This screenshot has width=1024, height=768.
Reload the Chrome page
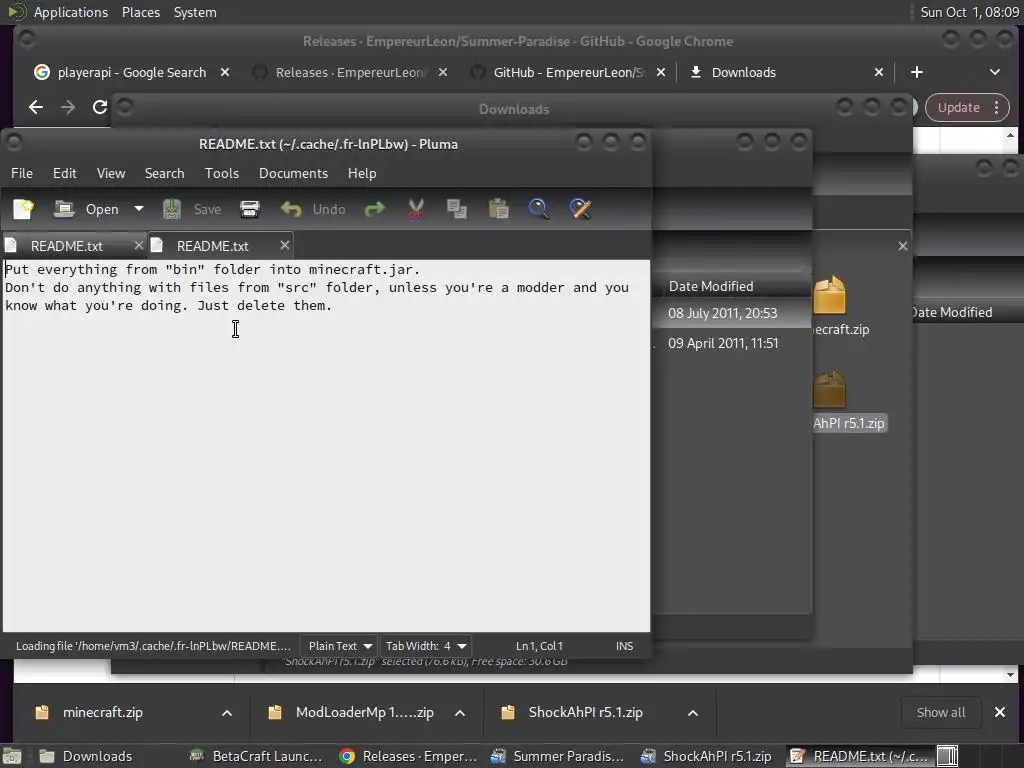(x=99, y=107)
